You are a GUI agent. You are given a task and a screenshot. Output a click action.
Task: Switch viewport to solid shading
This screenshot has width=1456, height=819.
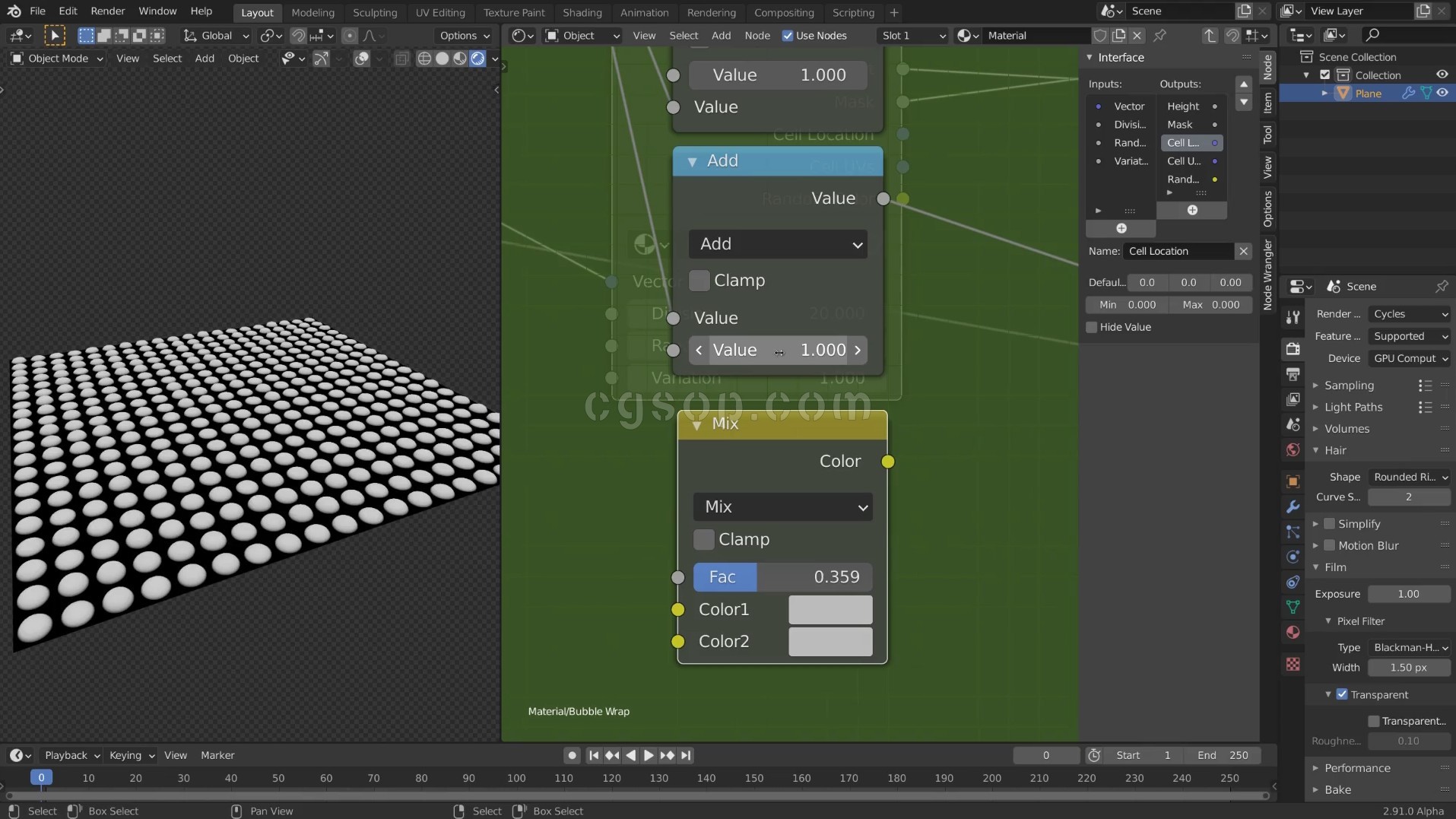tap(442, 59)
